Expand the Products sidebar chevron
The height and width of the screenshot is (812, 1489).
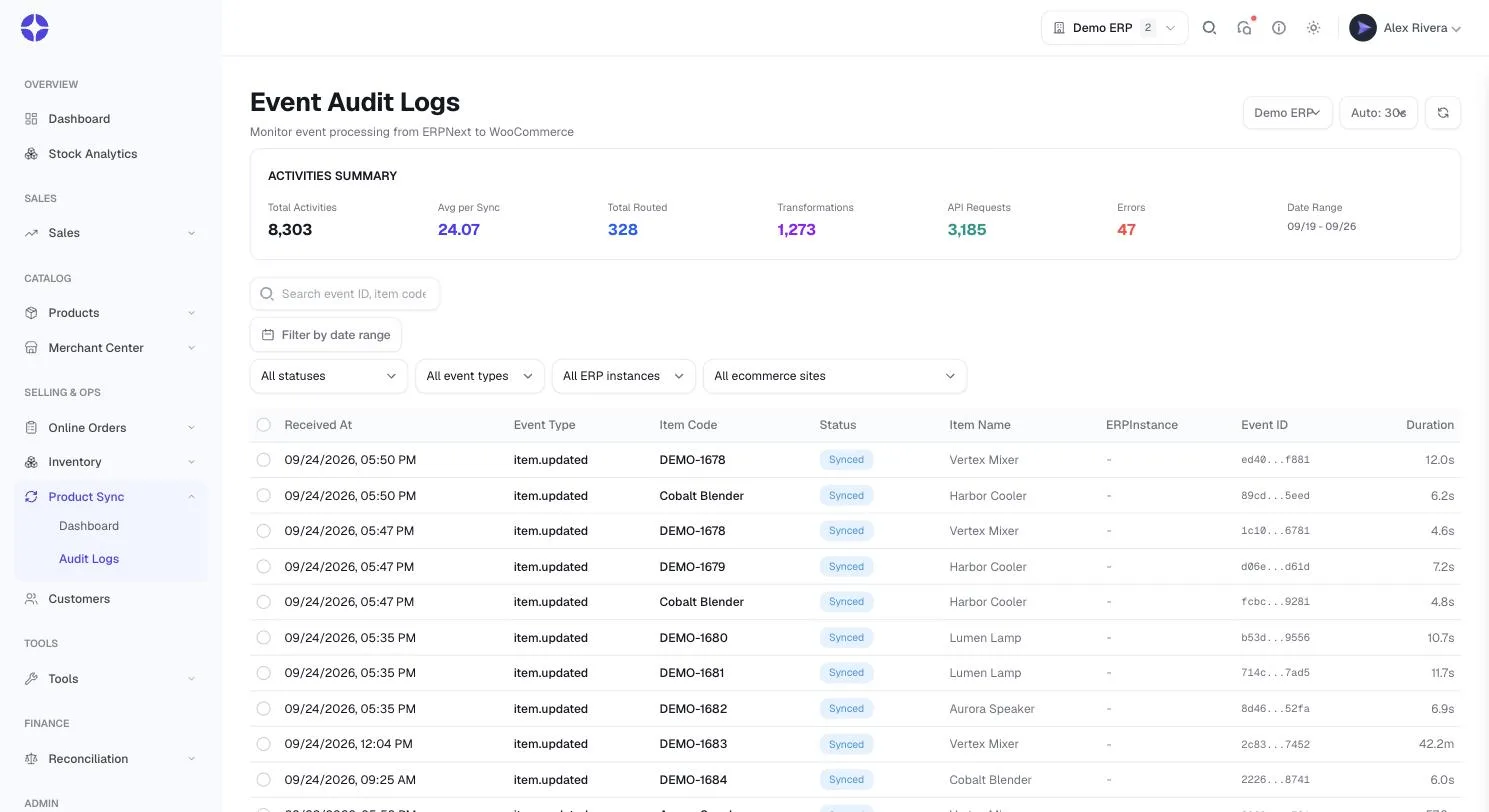pyautogui.click(x=191, y=313)
